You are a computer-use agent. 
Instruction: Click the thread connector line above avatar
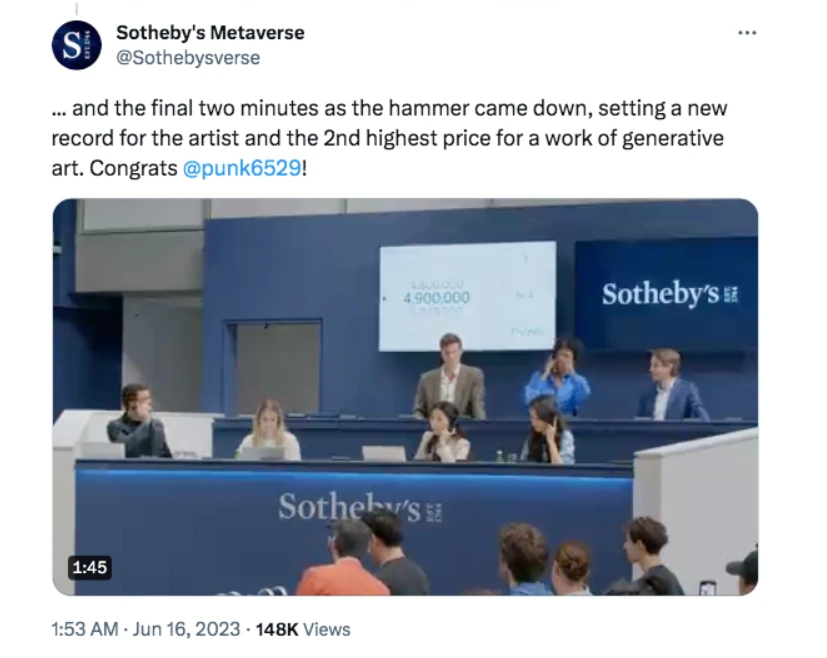[76, 9]
